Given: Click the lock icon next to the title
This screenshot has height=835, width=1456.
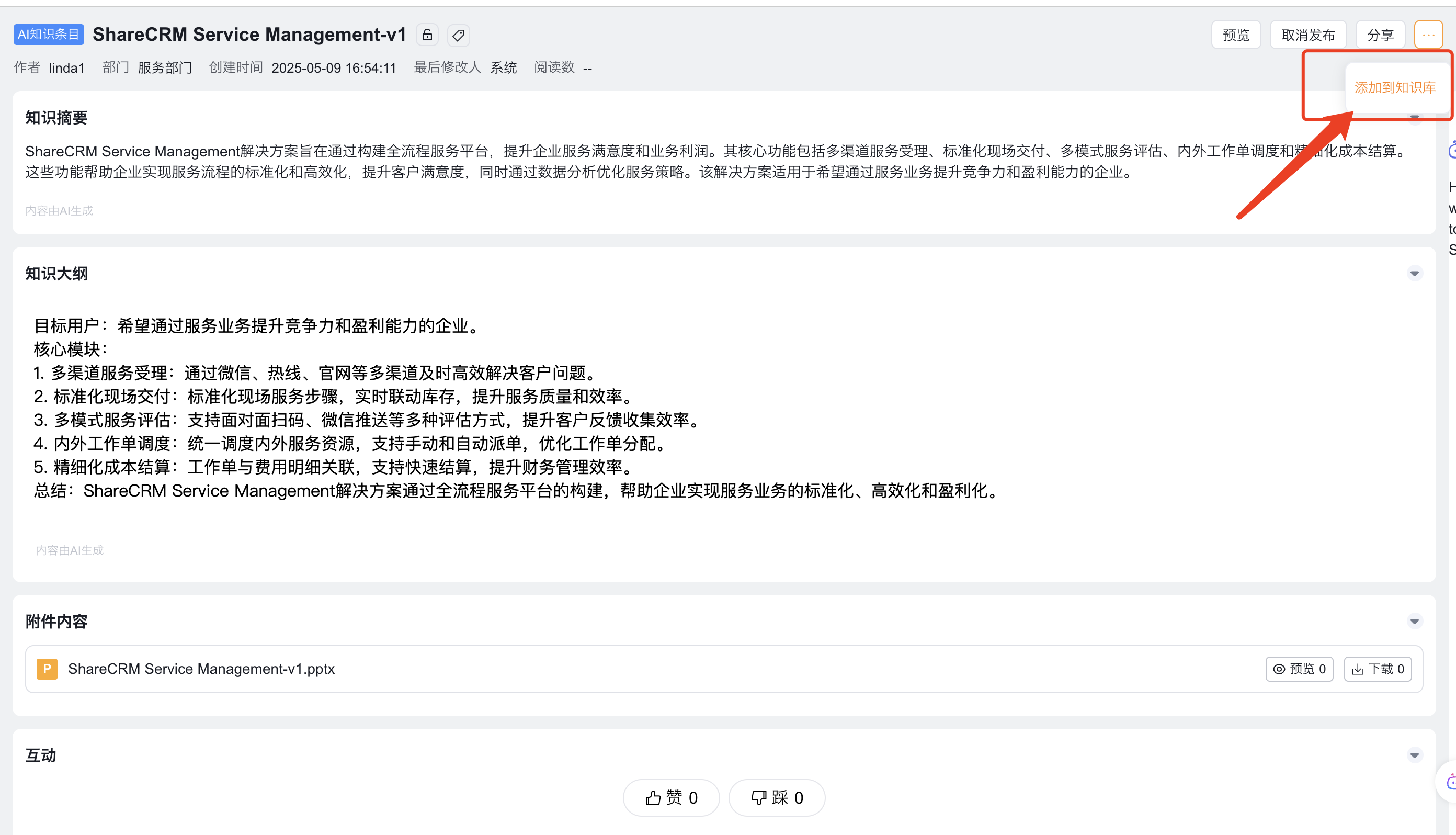Looking at the screenshot, I should click(x=427, y=35).
